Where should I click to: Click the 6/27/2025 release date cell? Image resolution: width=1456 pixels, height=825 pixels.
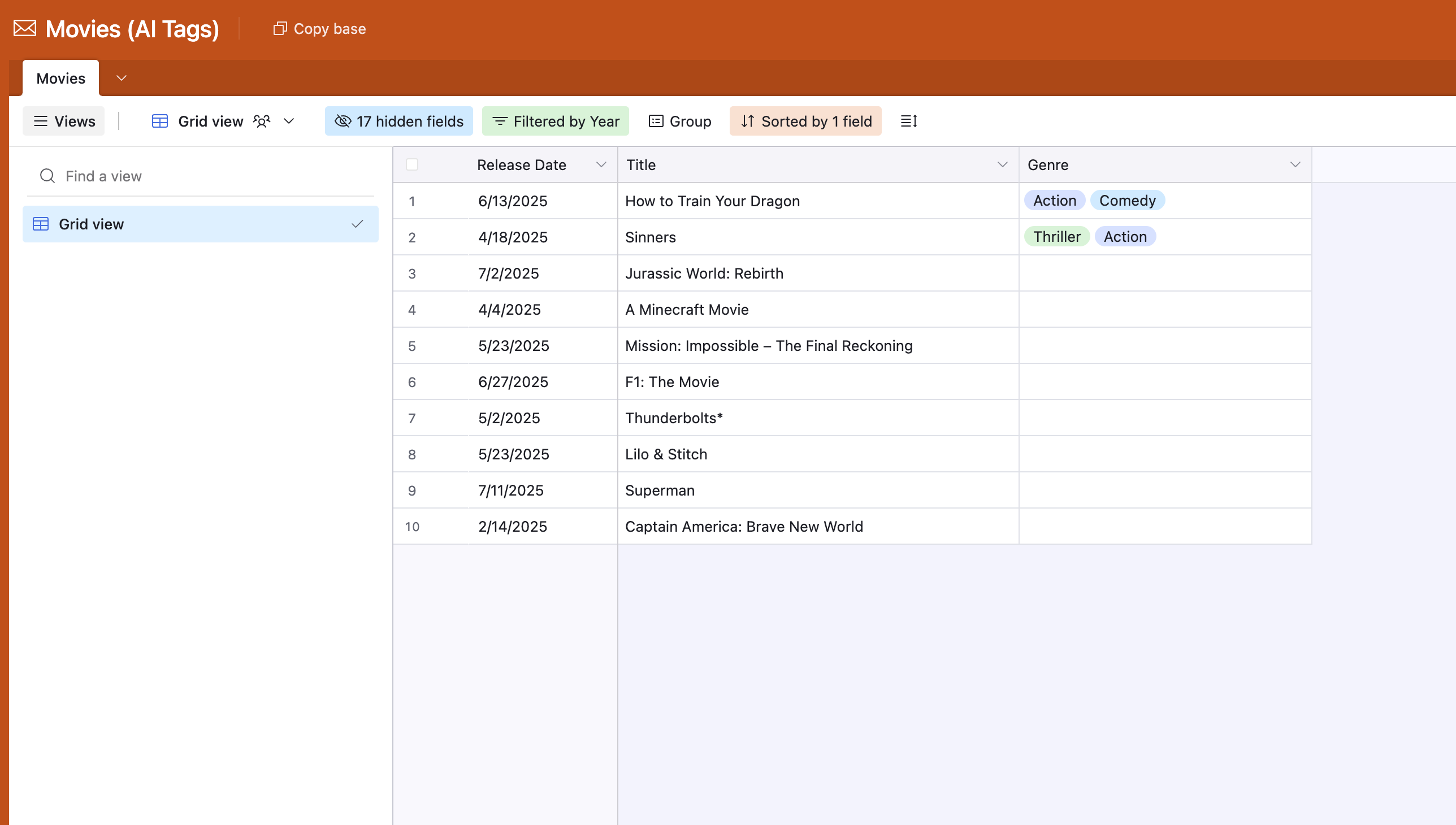point(543,382)
